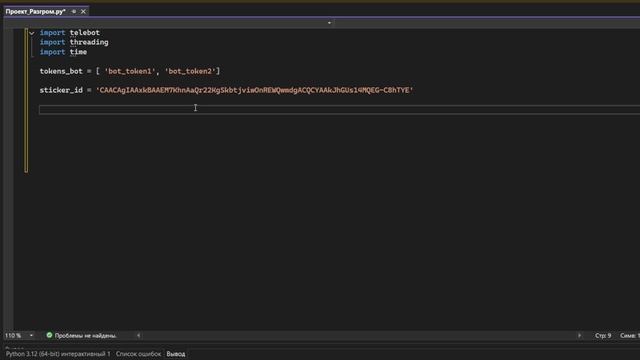Click the 'bot_token2' string literal

(190, 71)
